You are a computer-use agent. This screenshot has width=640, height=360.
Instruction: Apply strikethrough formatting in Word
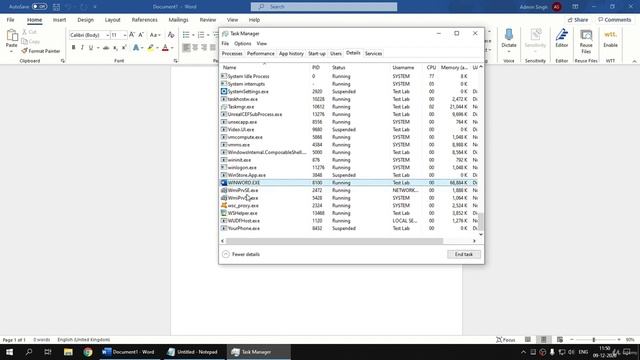[x=106, y=48]
